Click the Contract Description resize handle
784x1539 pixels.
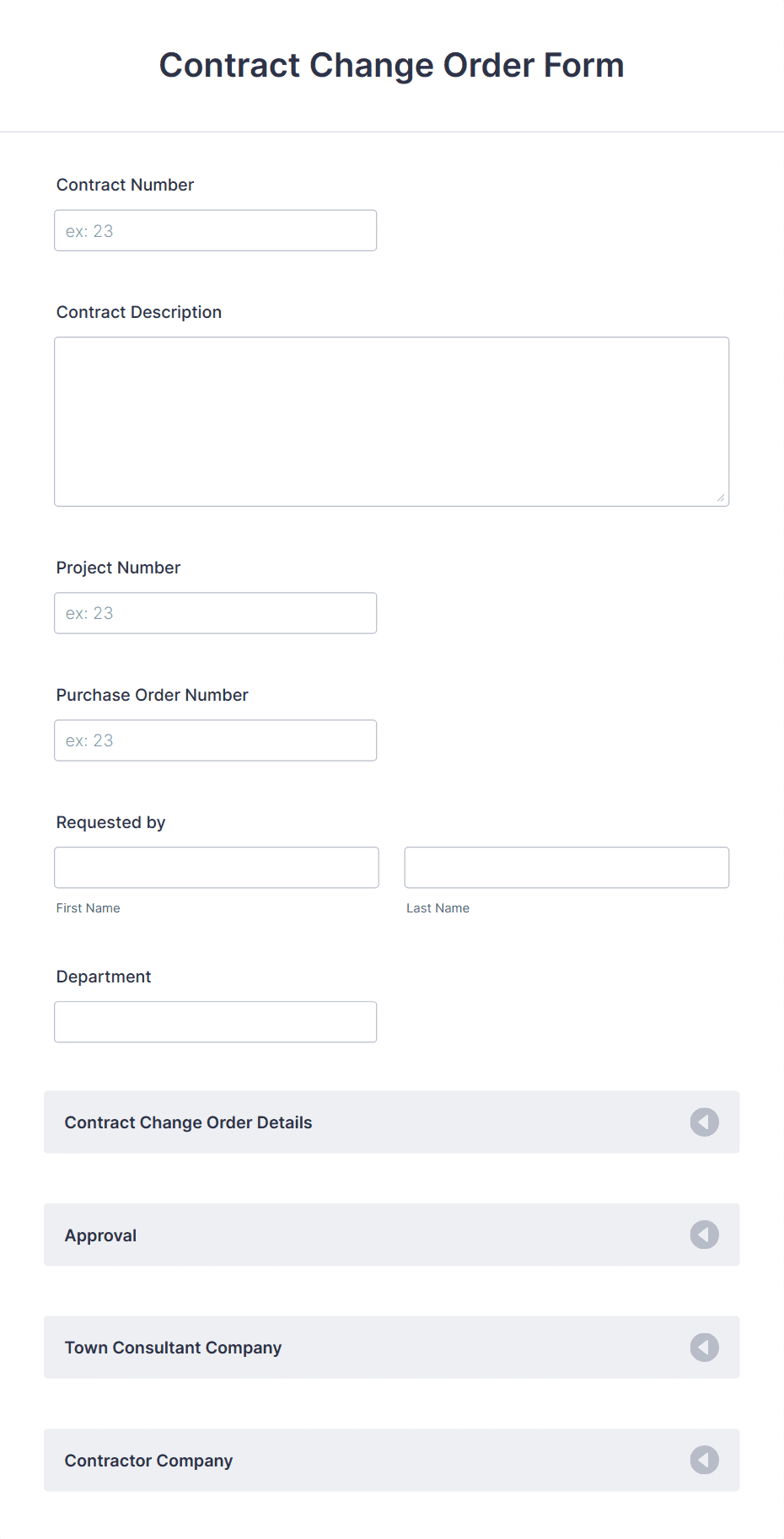click(x=721, y=498)
